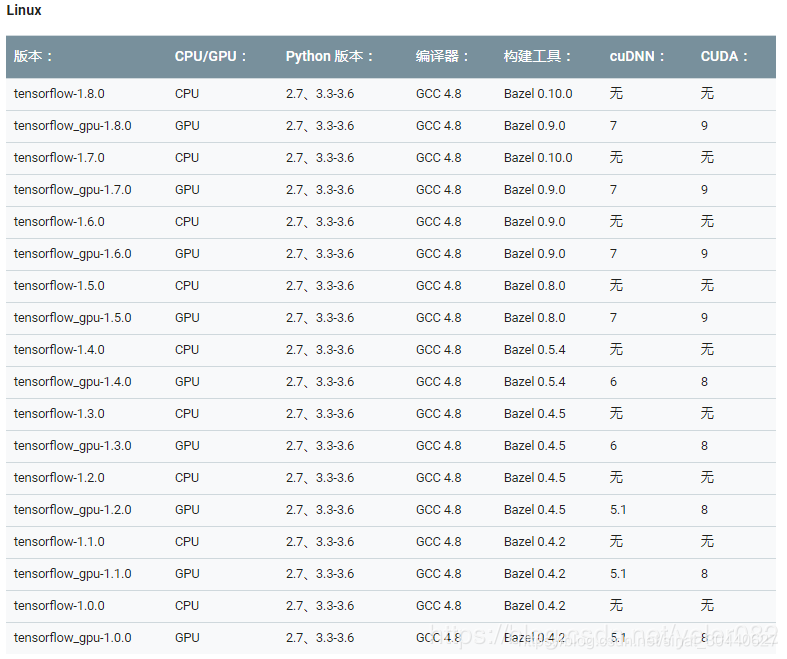Click the tensorflow_gpu-1.6.0 row name

73,254
